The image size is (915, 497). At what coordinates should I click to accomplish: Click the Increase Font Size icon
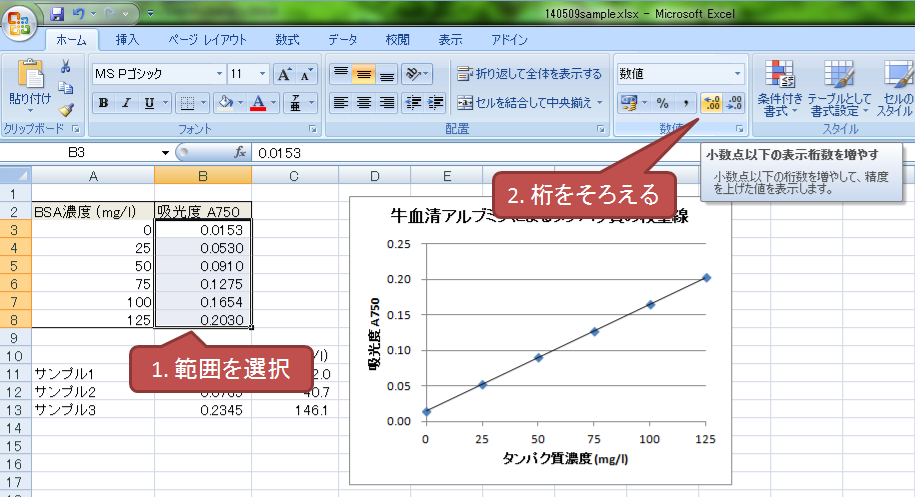284,74
